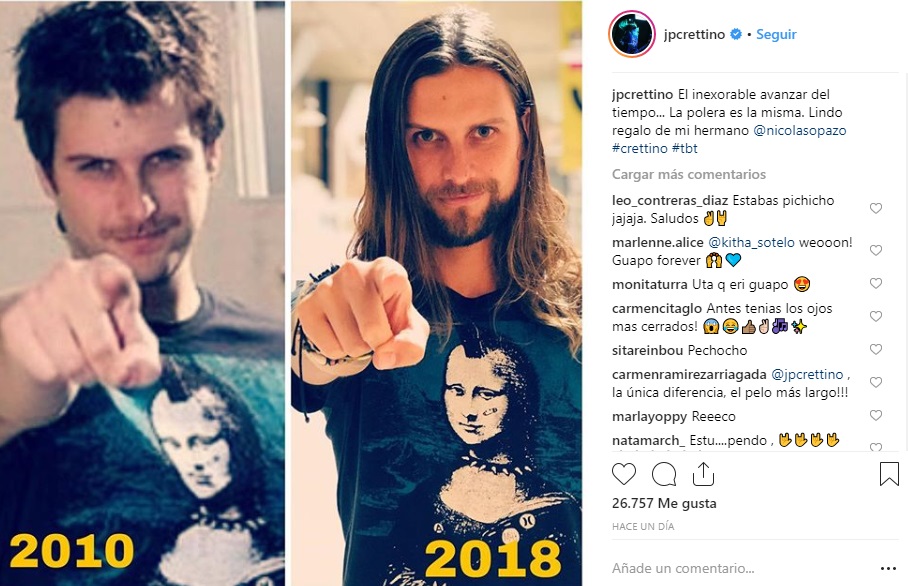This screenshot has width=908, height=586.
Task: Like marlayoppy's comment heart
Action: [x=876, y=415]
